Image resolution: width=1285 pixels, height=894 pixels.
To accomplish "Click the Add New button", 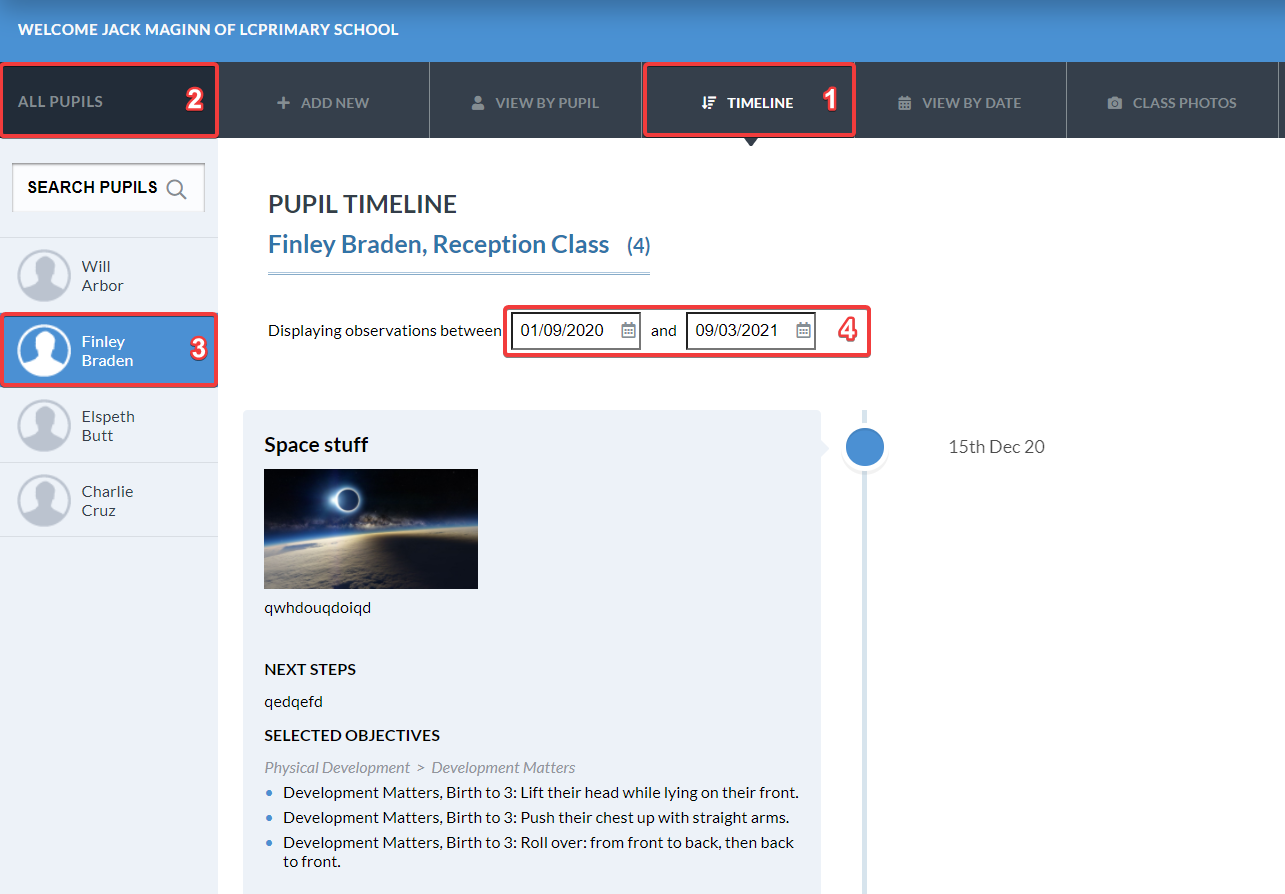I will [323, 101].
